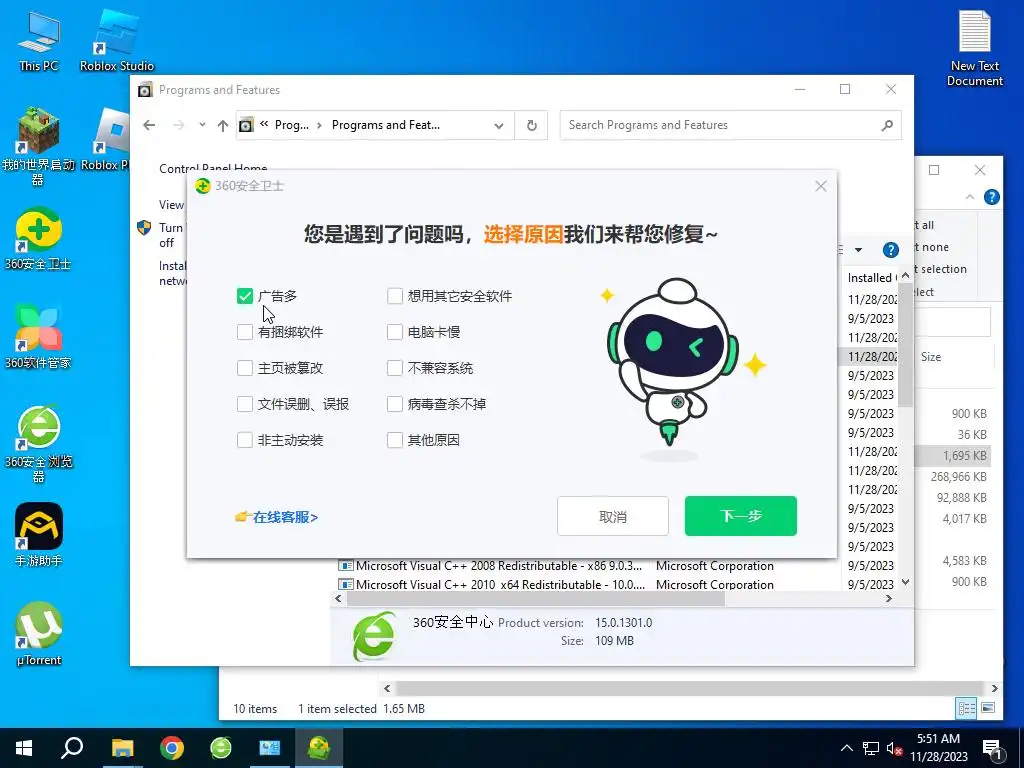Open the Windows Start menu

pyautogui.click(x=24, y=748)
